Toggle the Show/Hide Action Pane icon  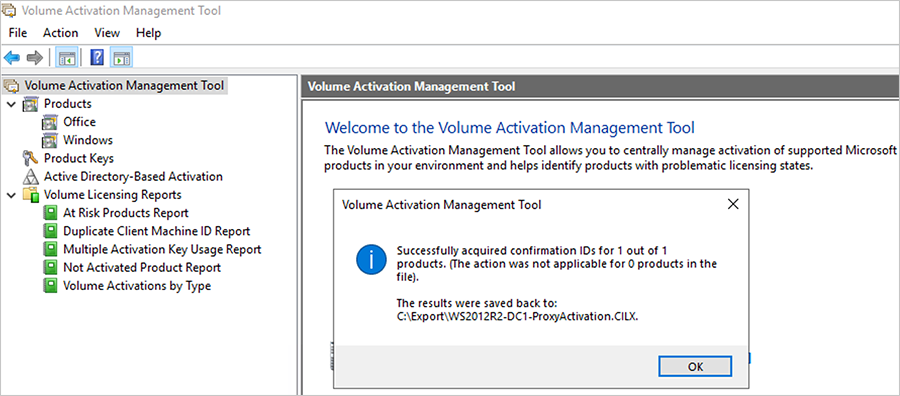click(x=122, y=57)
